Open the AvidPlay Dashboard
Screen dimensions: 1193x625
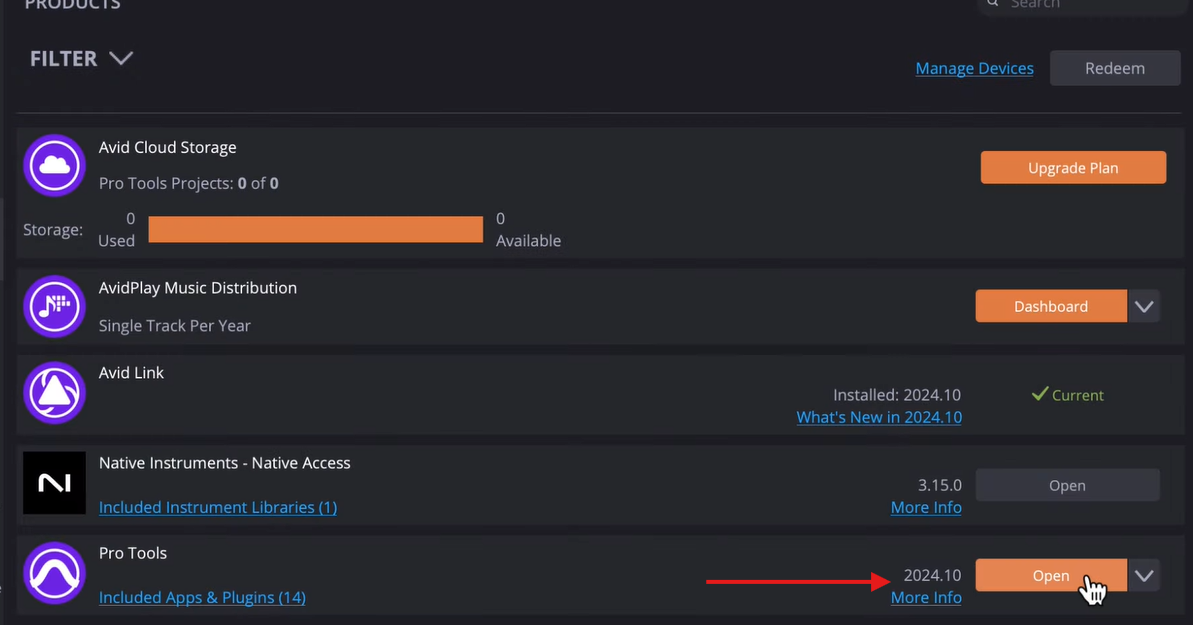tap(1050, 306)
